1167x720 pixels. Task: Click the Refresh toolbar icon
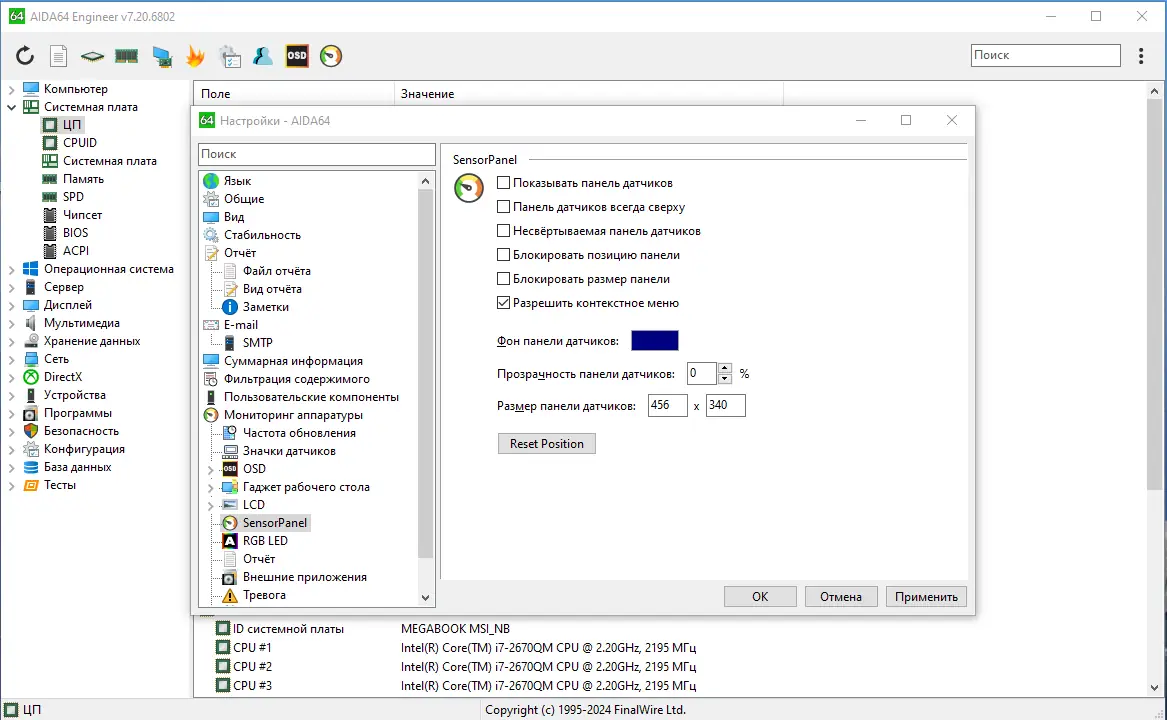pos(24,55)
